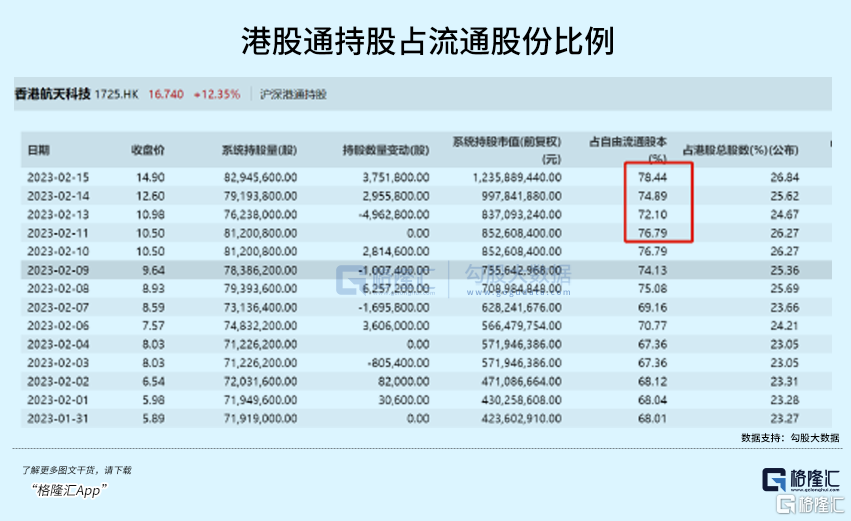This screenshot has width=851, height=521.
Task: Click the 占港股总股数(%)(公布) column header
Action: click(x=739, y=150)
